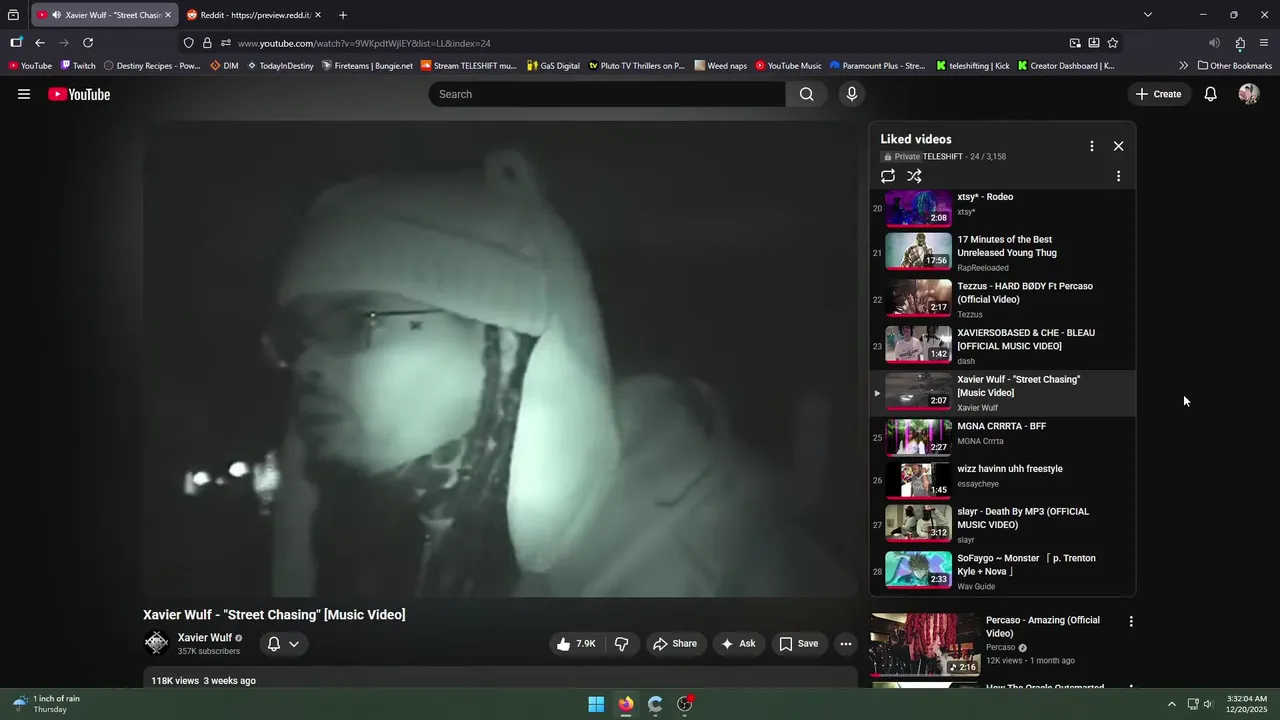Open three-dot menu for Percaso - Amazing

coord(1131,621)
